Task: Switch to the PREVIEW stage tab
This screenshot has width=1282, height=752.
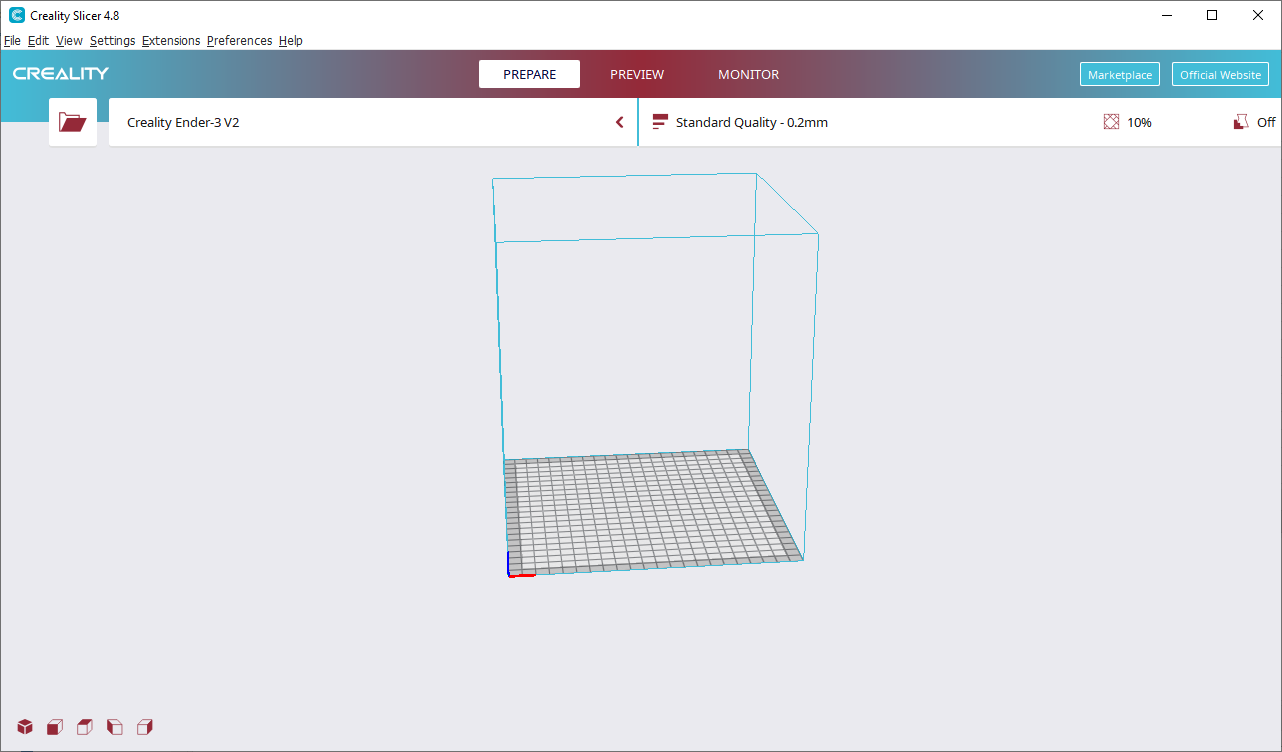Action: click(637, 74)
